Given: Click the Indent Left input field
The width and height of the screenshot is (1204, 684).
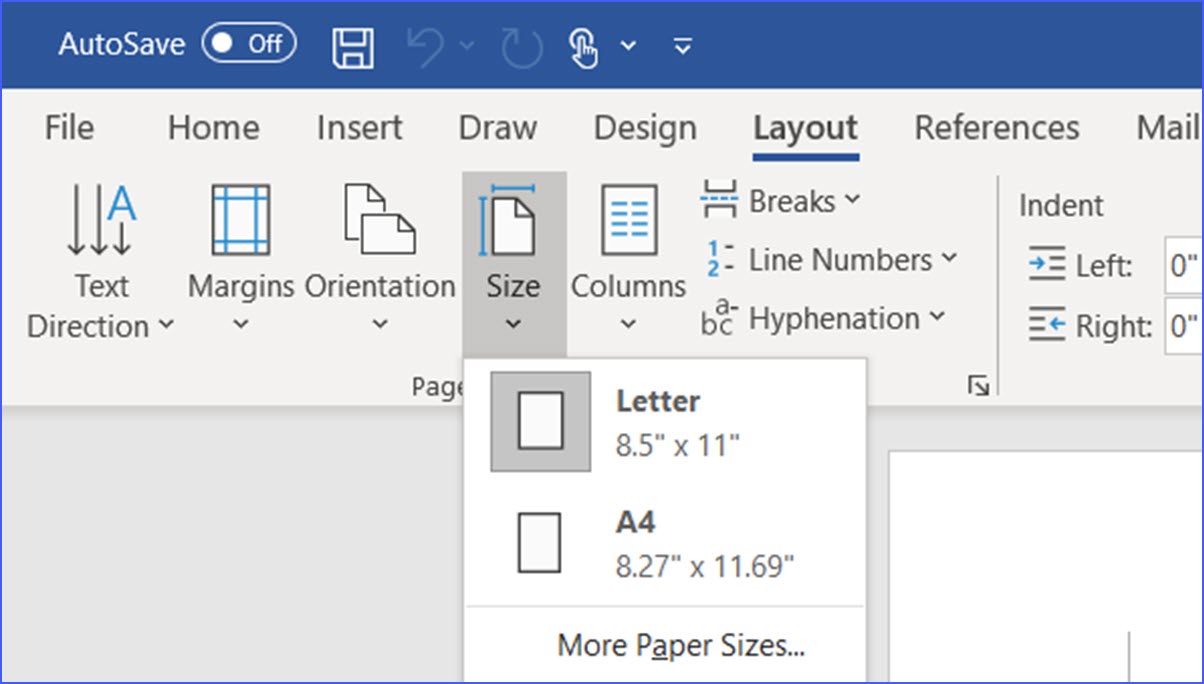Looking at the screenshot, I should tap(1186, 266).
